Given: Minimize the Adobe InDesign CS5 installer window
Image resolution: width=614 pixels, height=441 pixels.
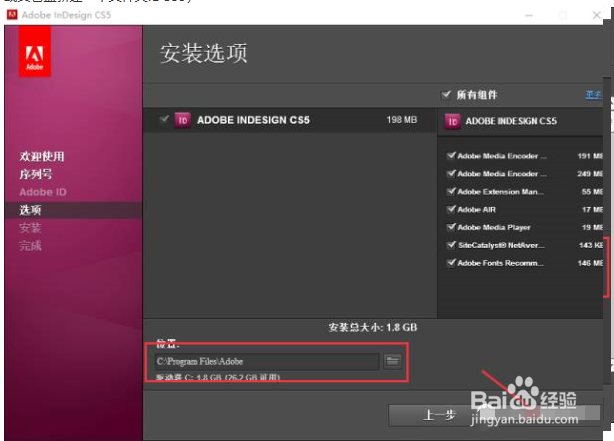Looking at the screenshot, I should point(529,15).
